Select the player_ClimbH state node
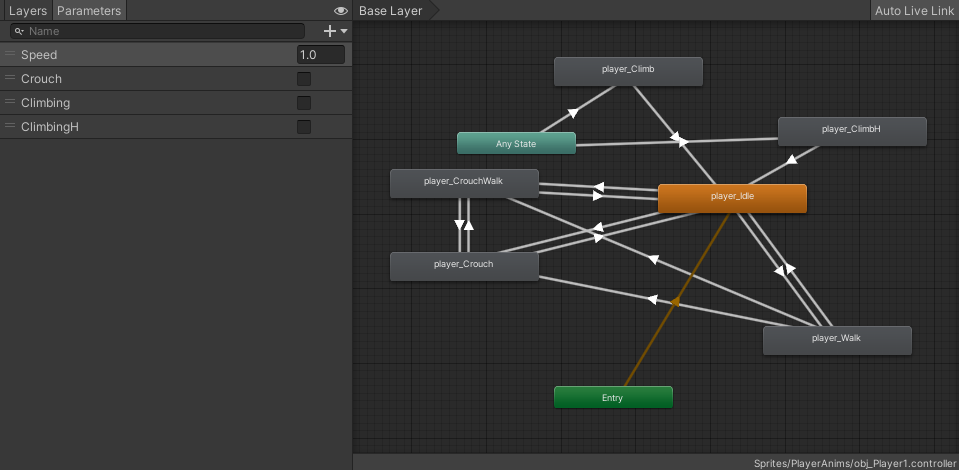 pyautogui.click(x=851, y=130)
